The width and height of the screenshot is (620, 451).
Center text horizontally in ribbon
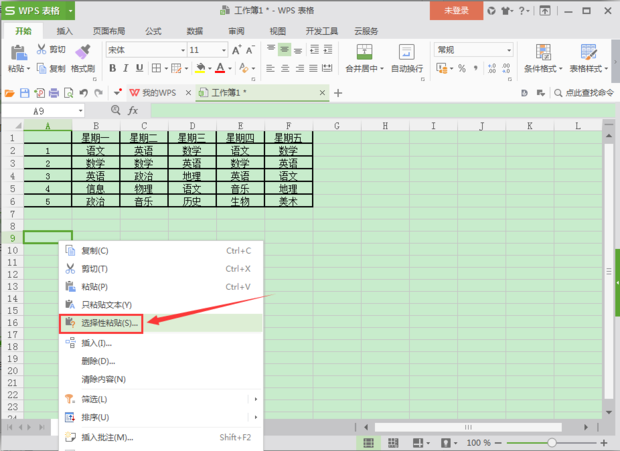(x=285, y=68)
